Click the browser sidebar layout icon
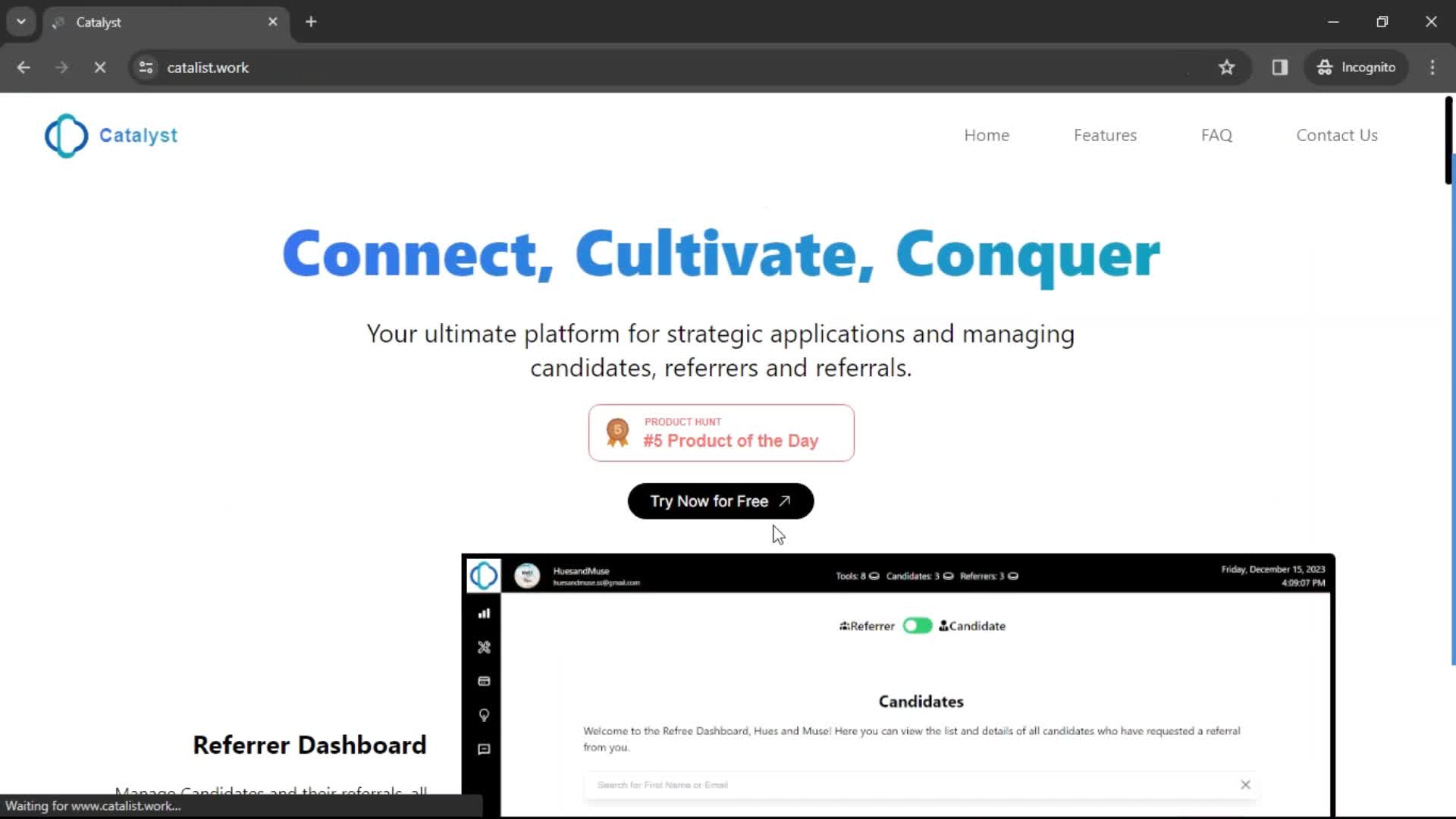The image size is (1456, 819). 1280,67
